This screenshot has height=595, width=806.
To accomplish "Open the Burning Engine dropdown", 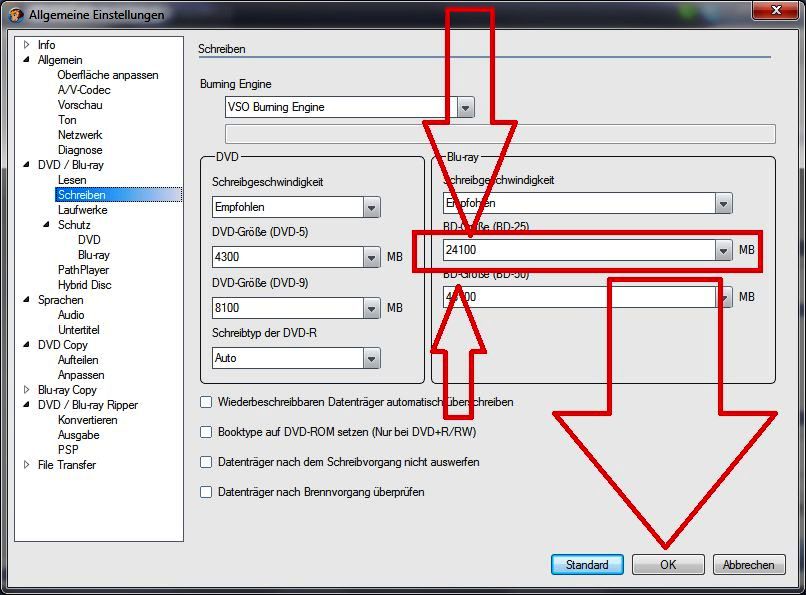I will tap(466, 107).
